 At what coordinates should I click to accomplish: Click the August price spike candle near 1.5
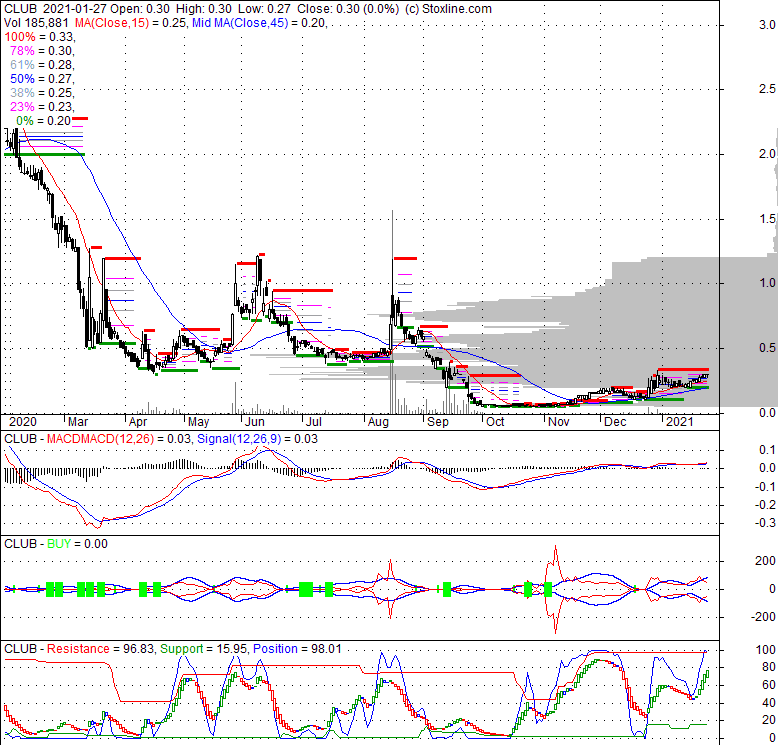coord(392,279)
